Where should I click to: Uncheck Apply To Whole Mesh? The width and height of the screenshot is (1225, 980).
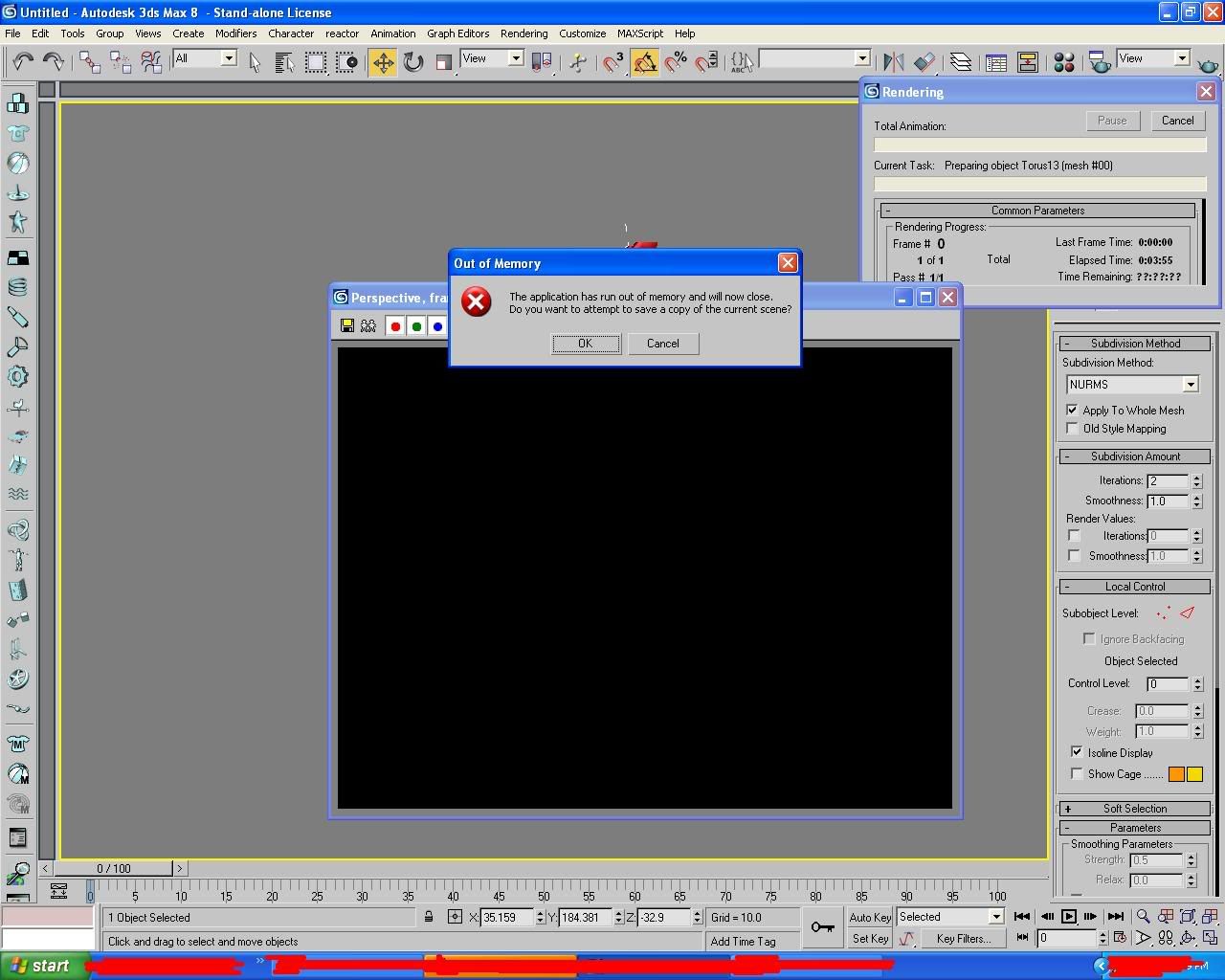[1072, 410]
